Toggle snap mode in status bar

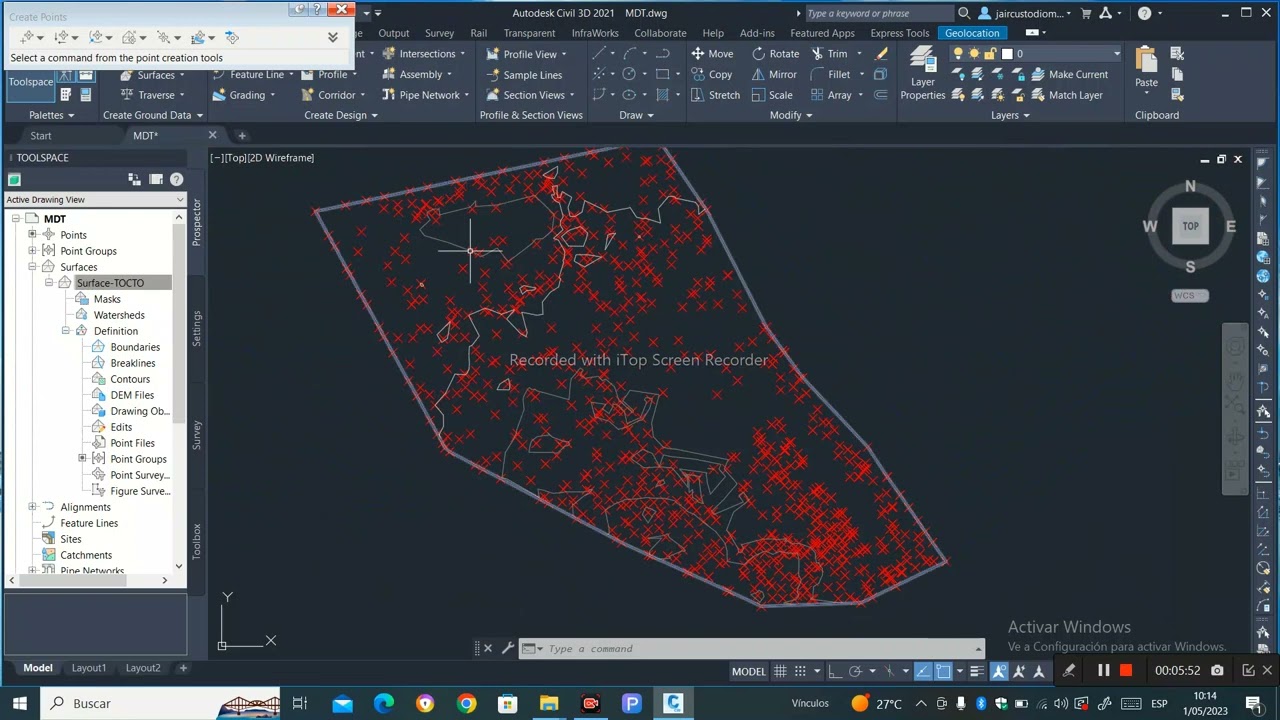(x=799, y=671)
